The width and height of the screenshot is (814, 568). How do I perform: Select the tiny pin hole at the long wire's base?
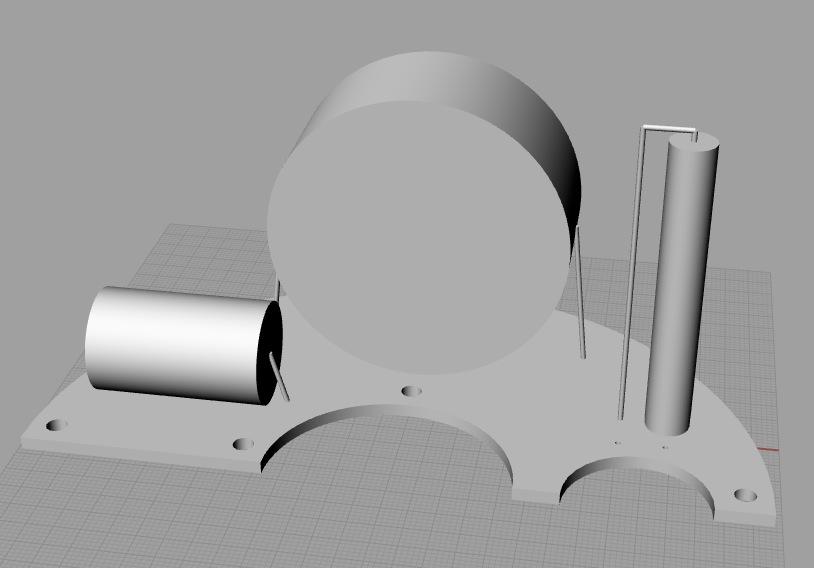(x=617, y=443)
